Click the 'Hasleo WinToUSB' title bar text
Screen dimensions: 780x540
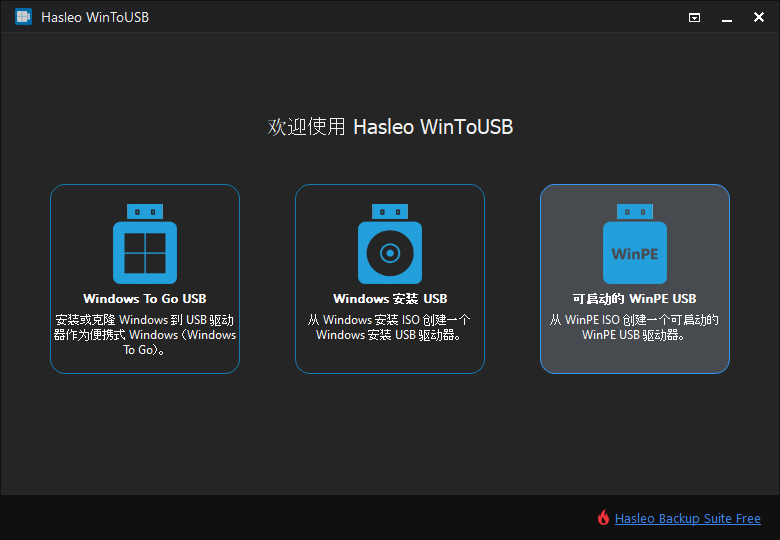point(95,17)
